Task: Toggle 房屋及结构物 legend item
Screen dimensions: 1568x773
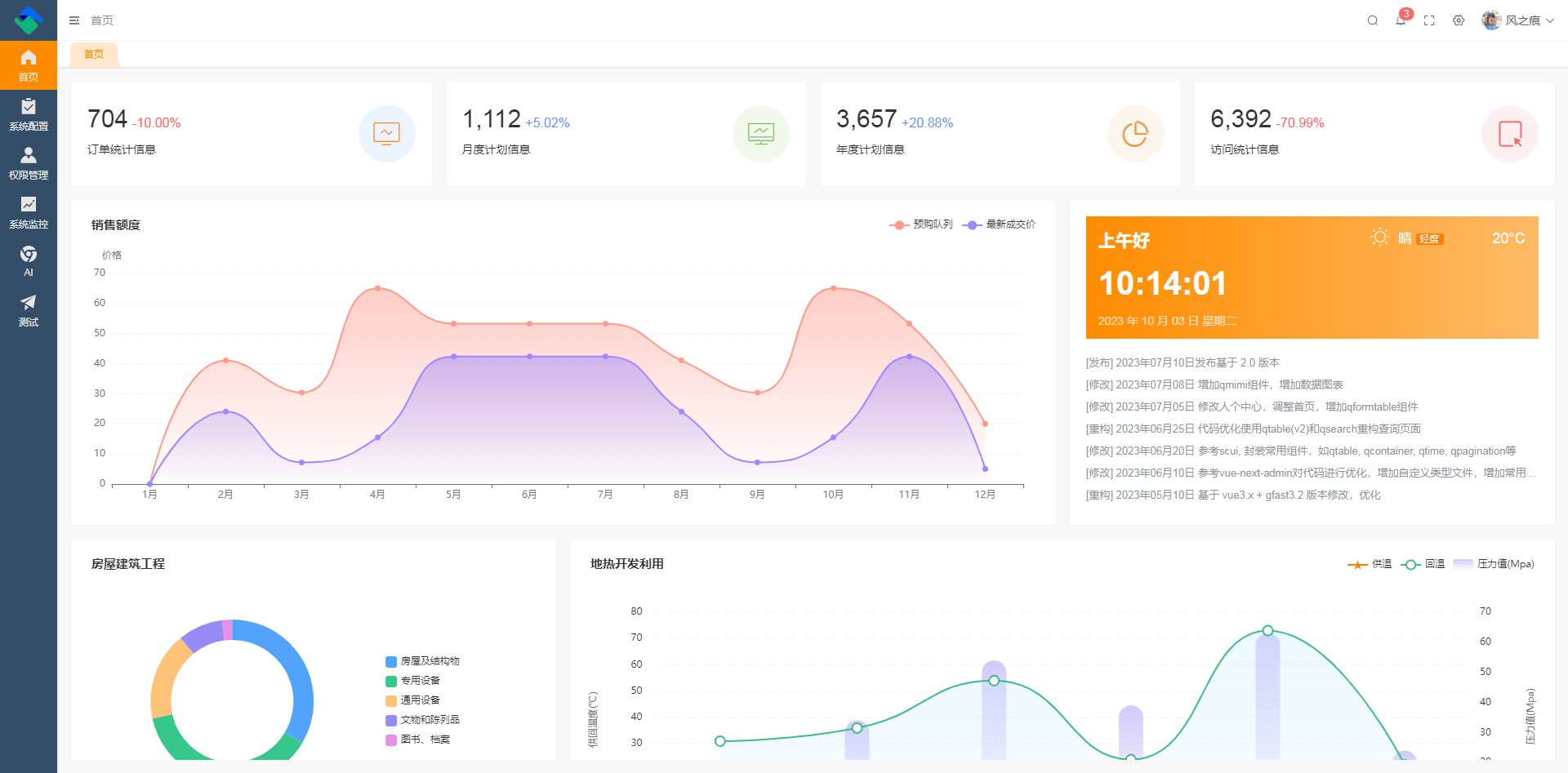Action: (x=422, y=661)
